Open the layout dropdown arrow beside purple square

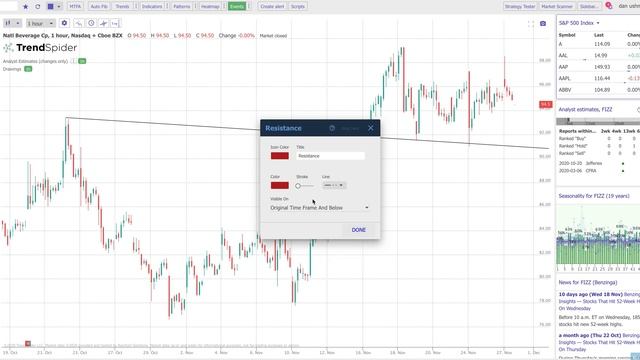point(59,7)
